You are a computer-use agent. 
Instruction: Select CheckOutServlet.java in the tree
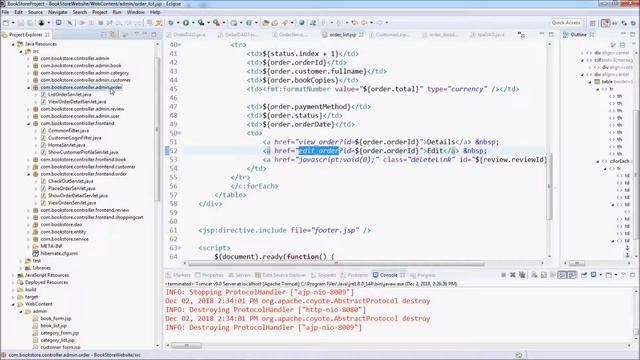click(x=71, y=181)
